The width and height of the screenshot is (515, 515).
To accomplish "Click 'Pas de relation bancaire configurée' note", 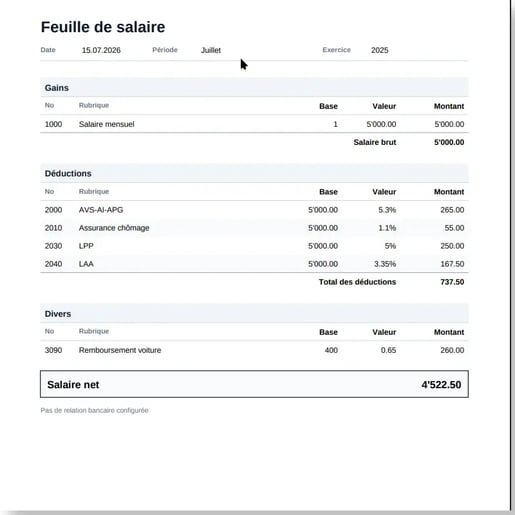I will point(94,410).
